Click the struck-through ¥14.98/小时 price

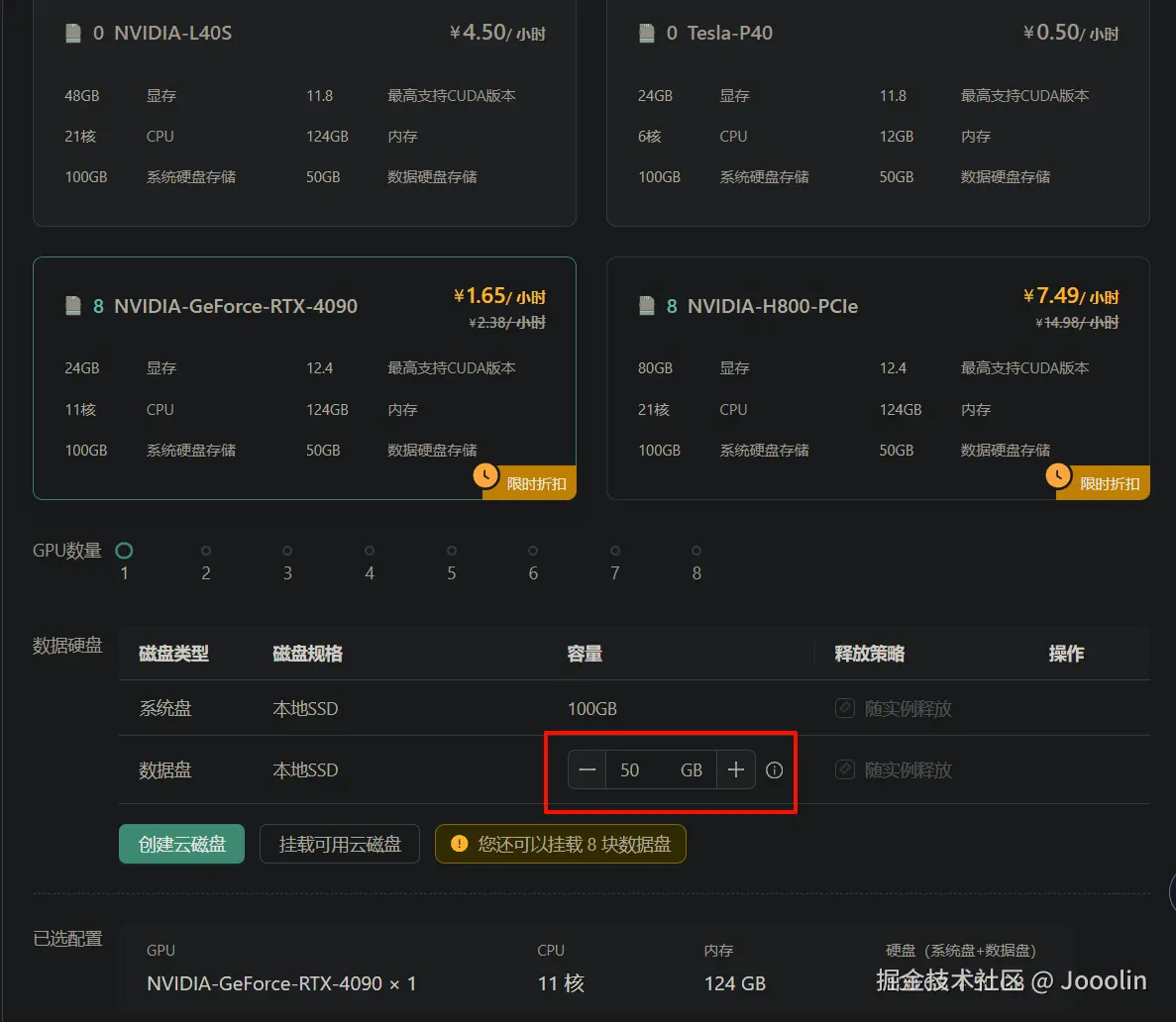[x=1077, y=323]
